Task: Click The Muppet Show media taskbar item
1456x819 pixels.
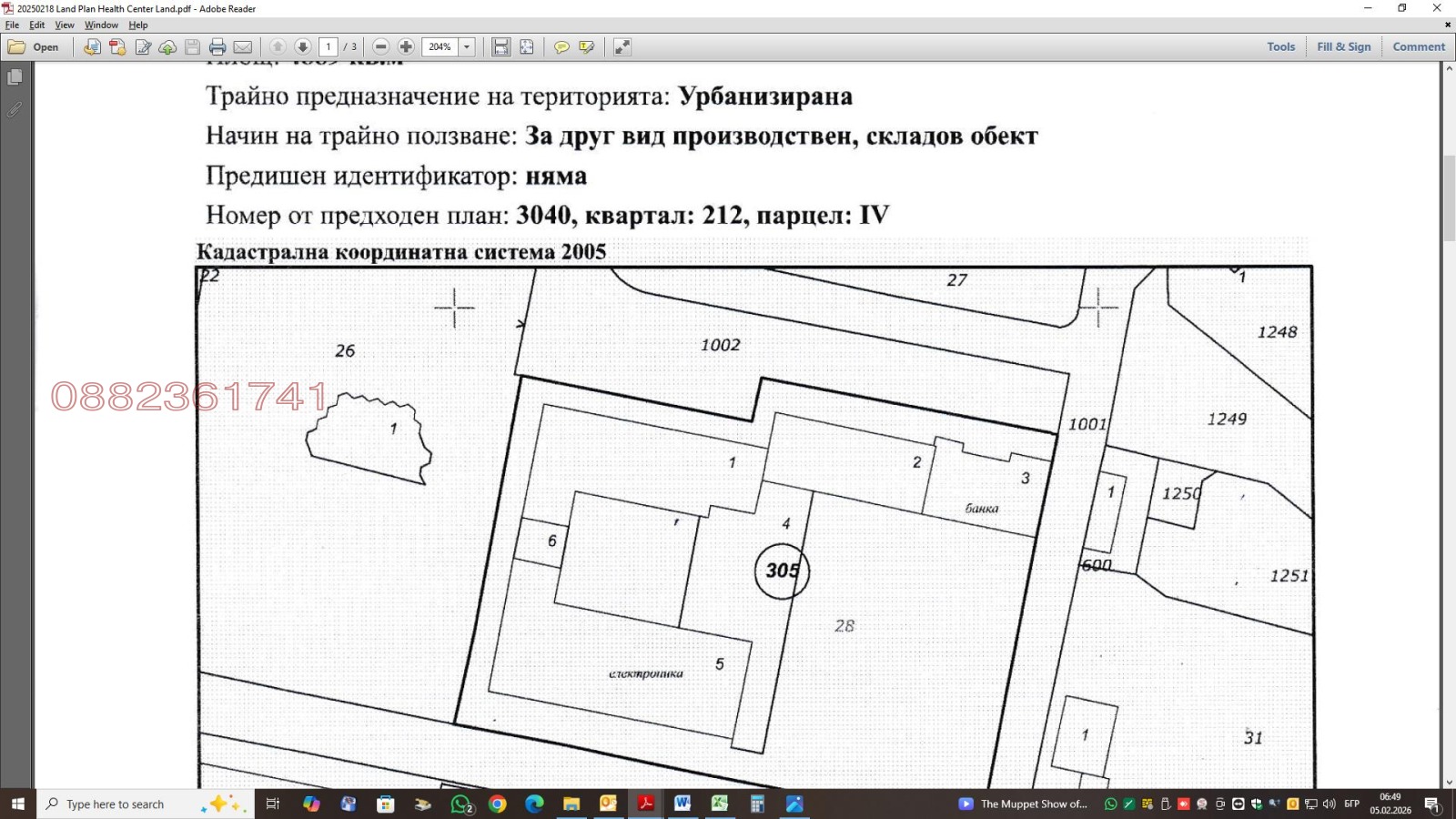Action: pos(1023,804)
